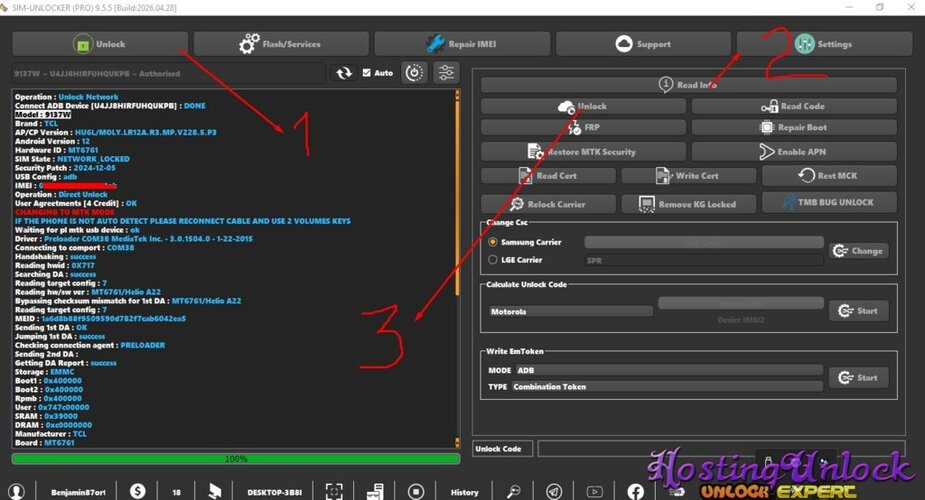925x500 pixels.
Task: Click the user profile avatar icon
Action: 17,491
